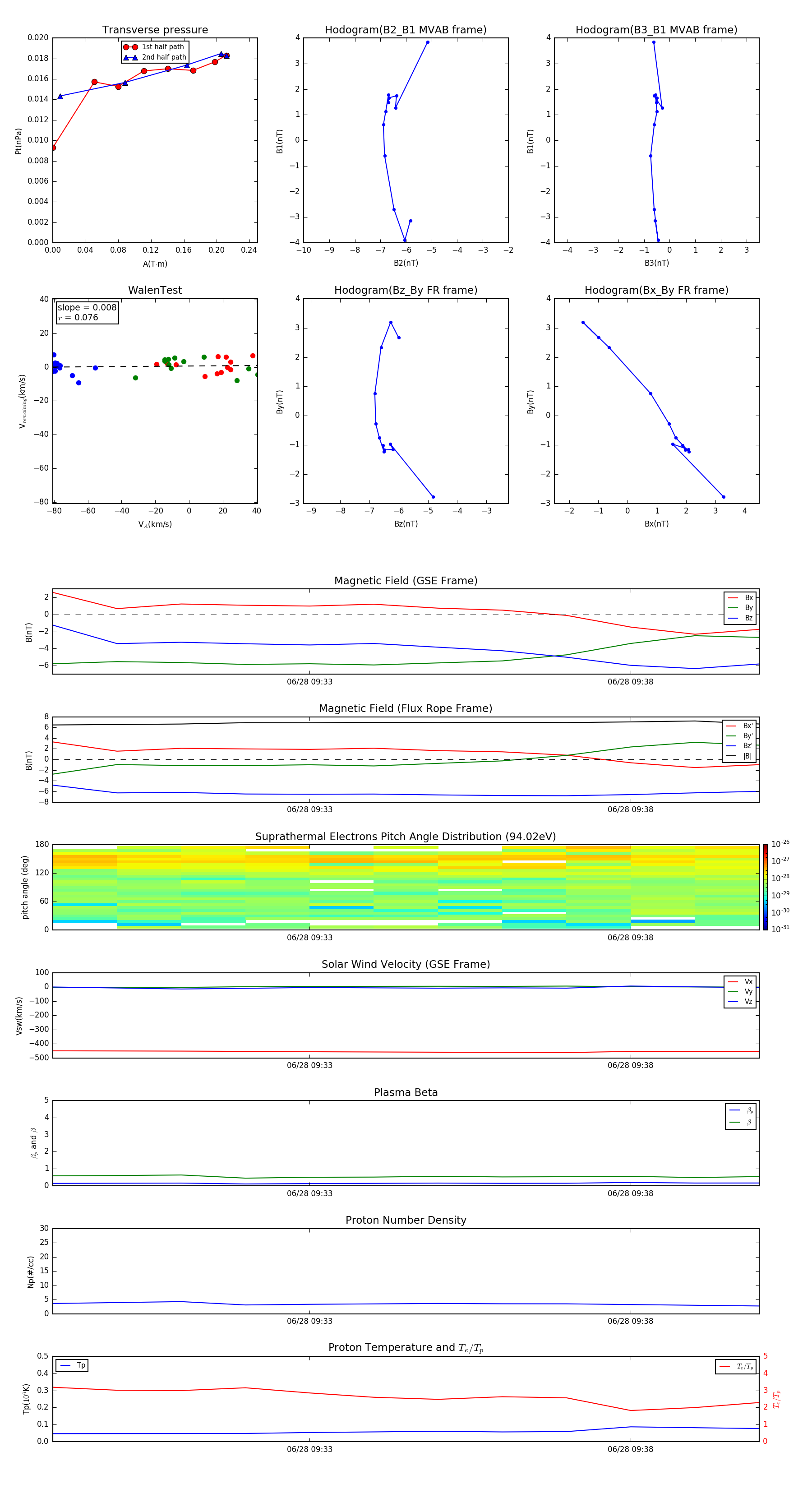Click the 'Plasma Beta' plot title
Screen dimensions: 812x1489
point(406,1092)
